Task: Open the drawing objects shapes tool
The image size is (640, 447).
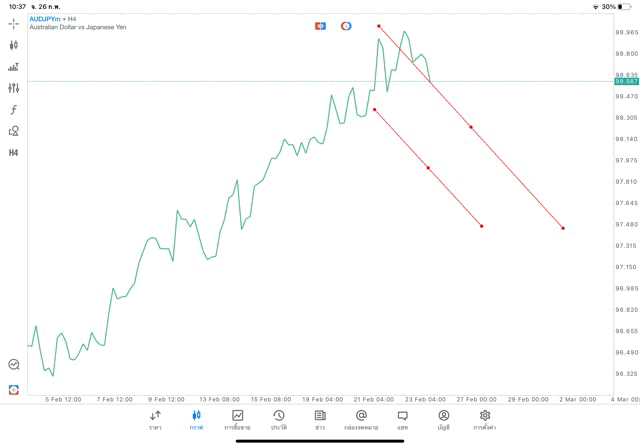Action: 14,131
